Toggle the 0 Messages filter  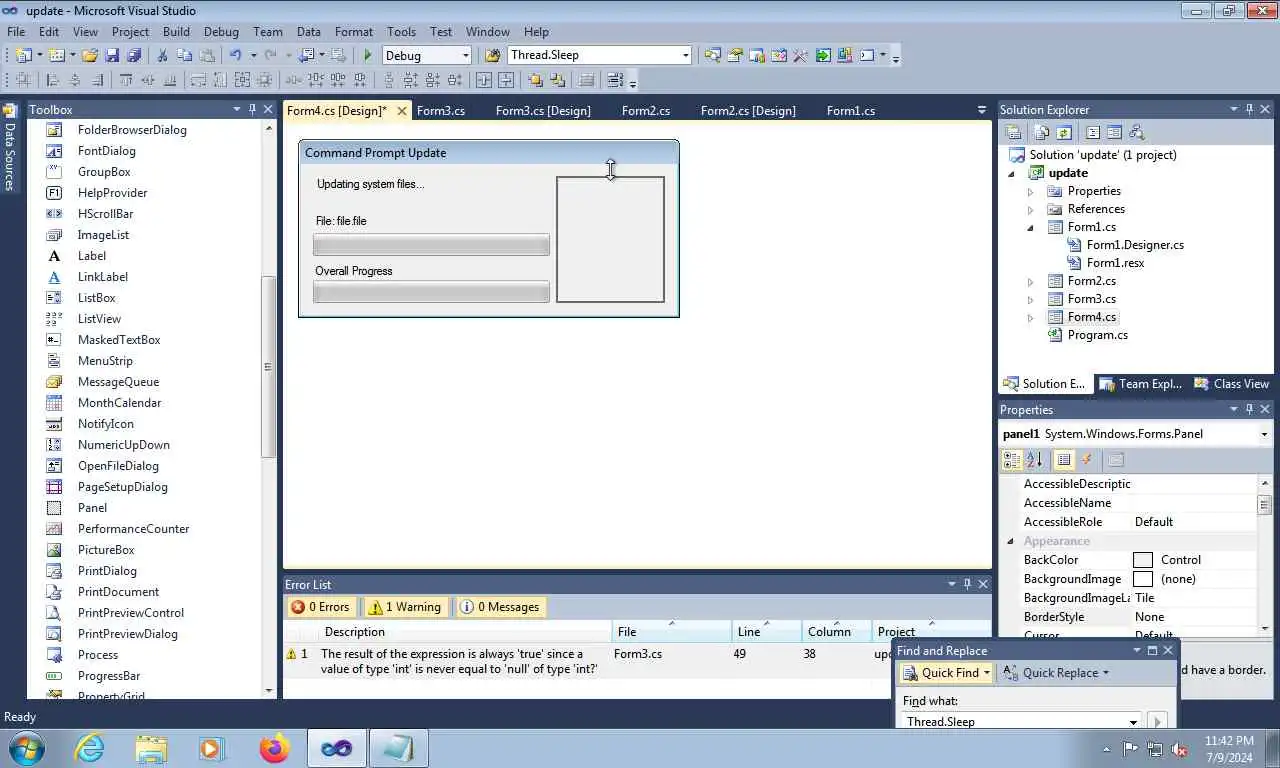(x=500, y=607)
